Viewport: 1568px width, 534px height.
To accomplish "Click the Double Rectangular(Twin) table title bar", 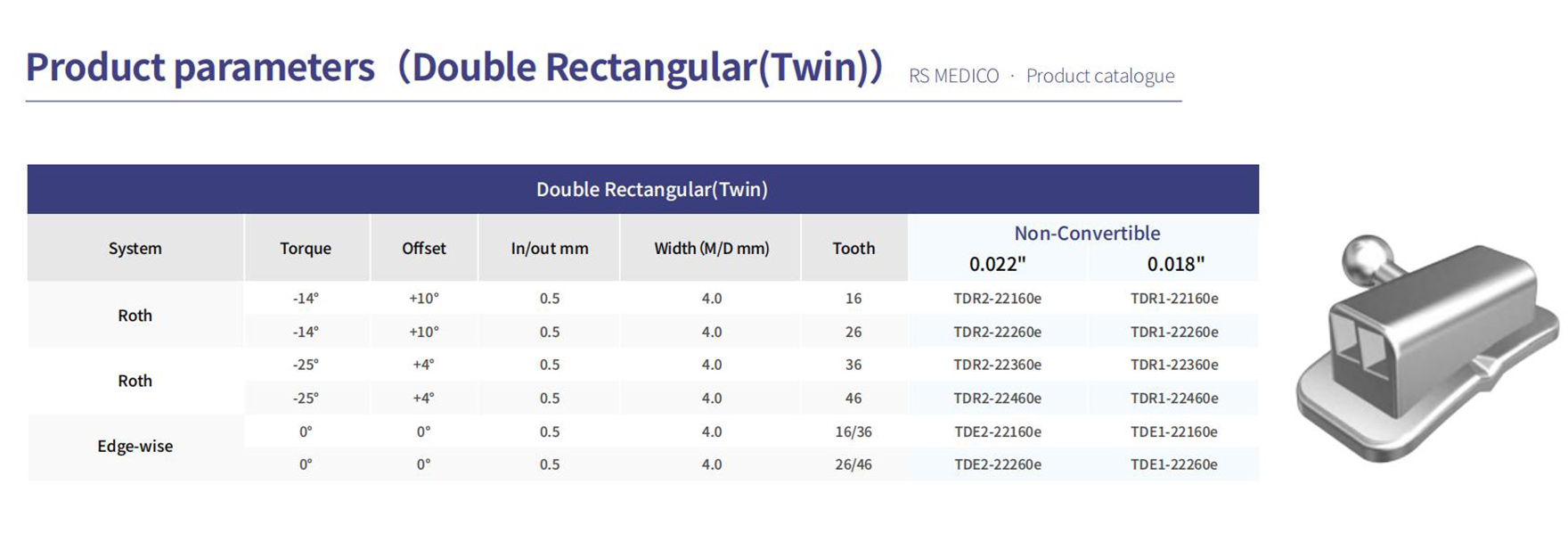I will coord(643,189).
